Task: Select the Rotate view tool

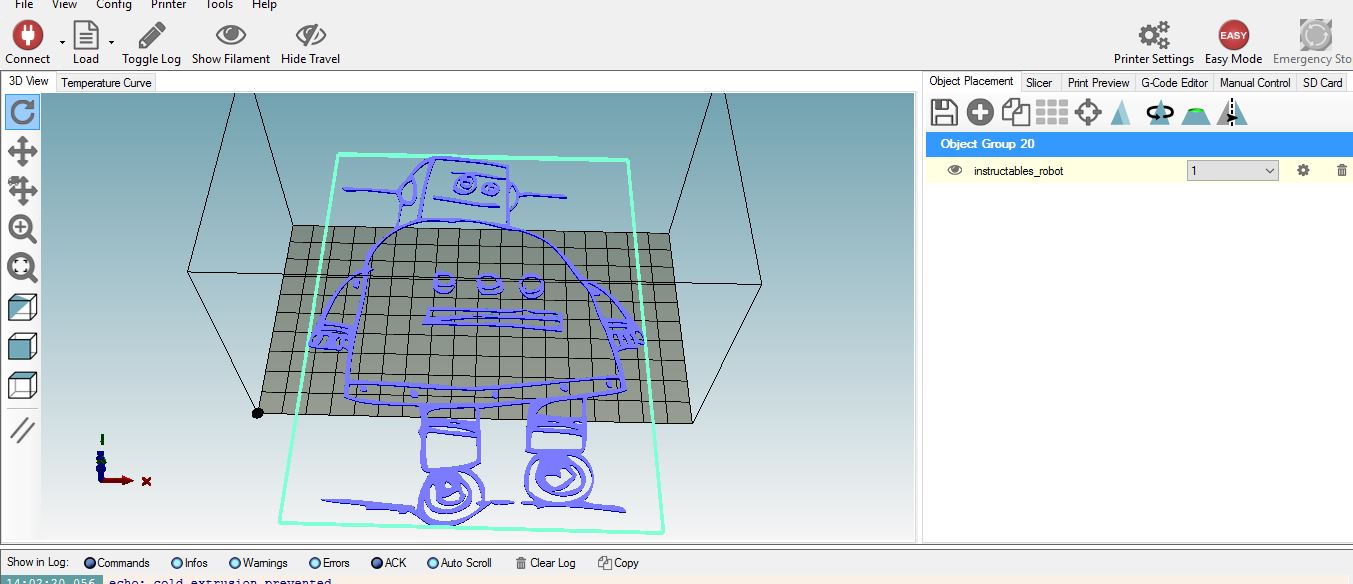Action: pos(22,113)
